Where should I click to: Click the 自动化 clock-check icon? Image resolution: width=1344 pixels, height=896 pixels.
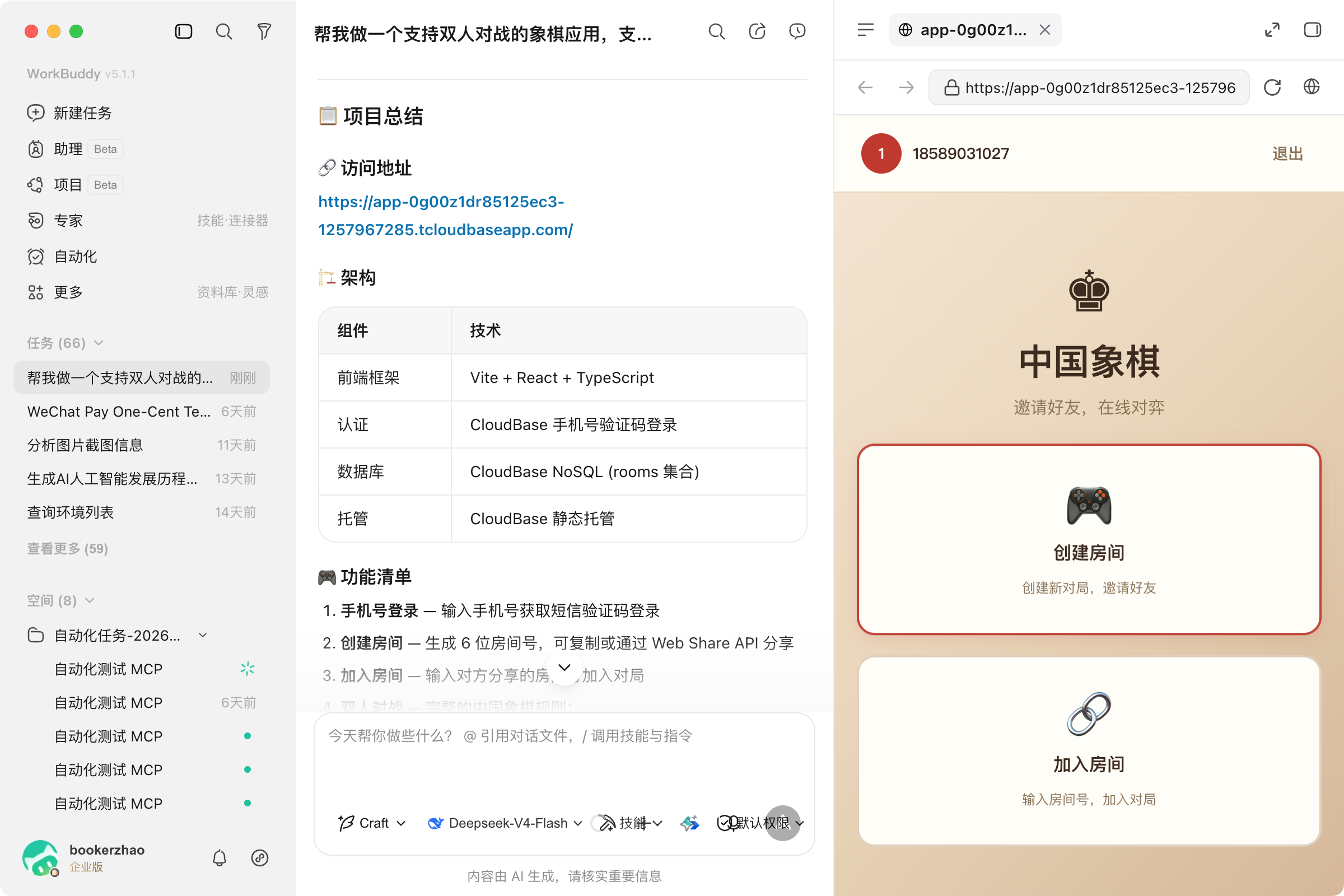[x=35, y=256]
